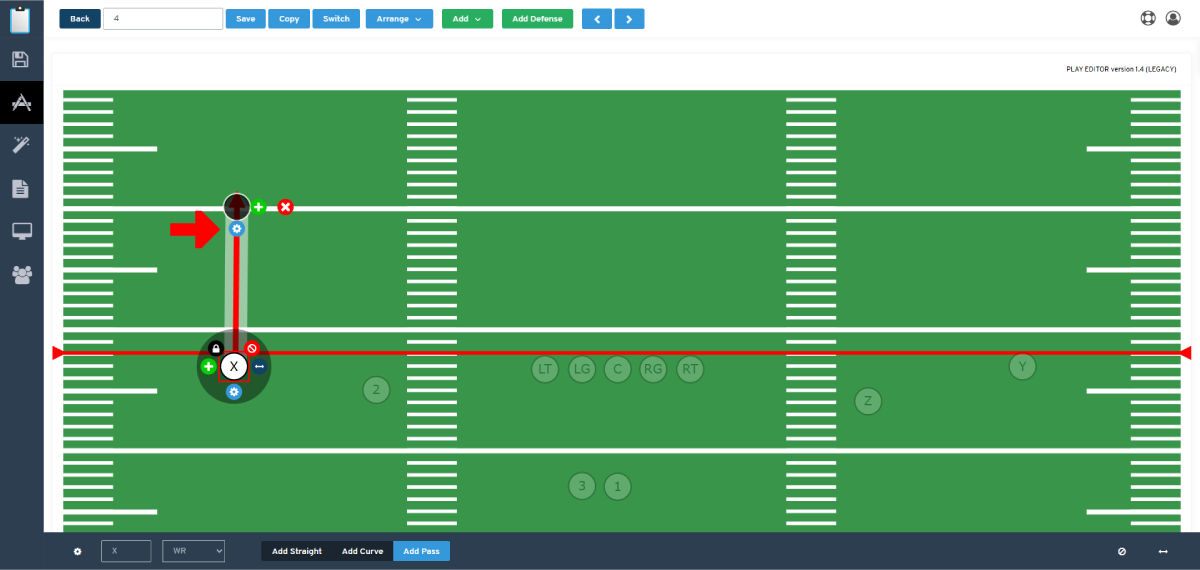Click the Switch button
The height and width of the screenshot is (570, 1200).
(x=336, y=19)
